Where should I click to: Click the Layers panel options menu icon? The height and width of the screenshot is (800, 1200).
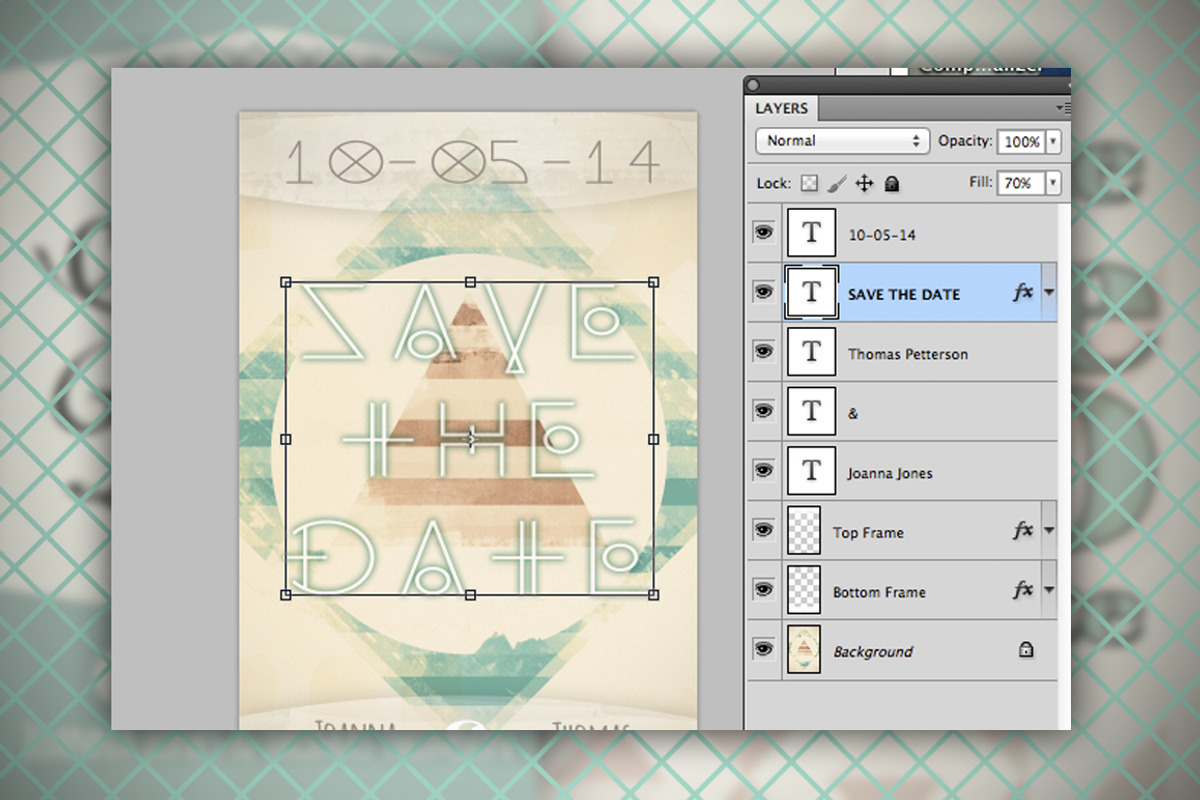coord(1062,107)
